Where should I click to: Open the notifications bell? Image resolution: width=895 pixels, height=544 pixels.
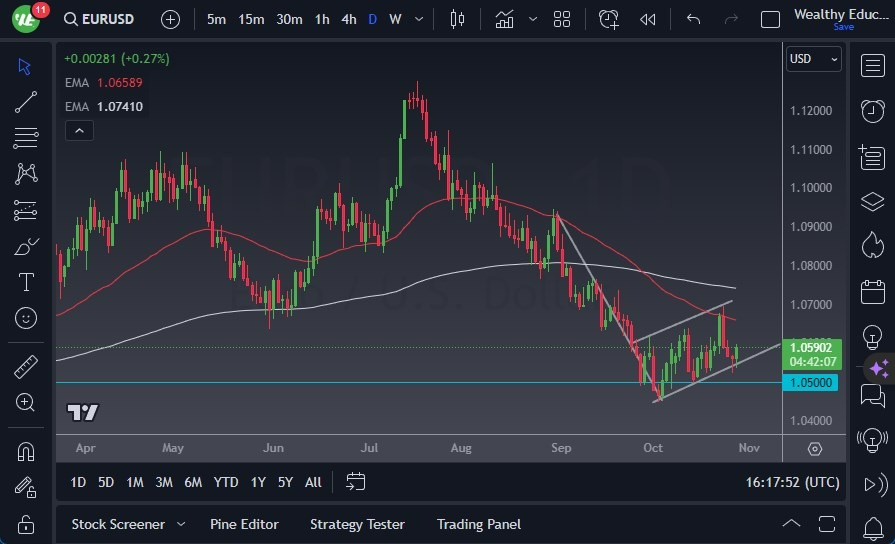tap(873, 528)
